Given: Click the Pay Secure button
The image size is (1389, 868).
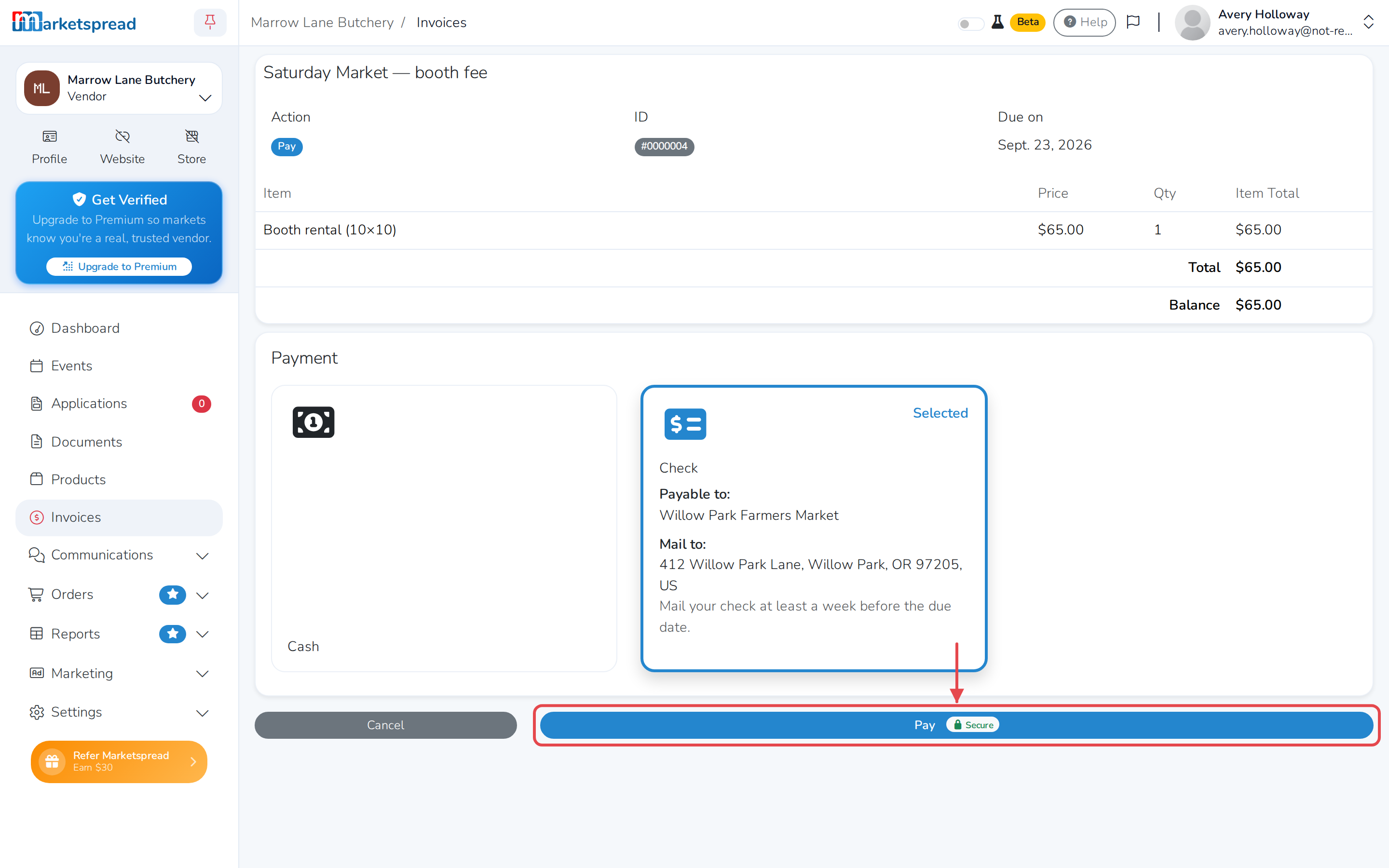Looking at the screenshot, I should point(956,724).
